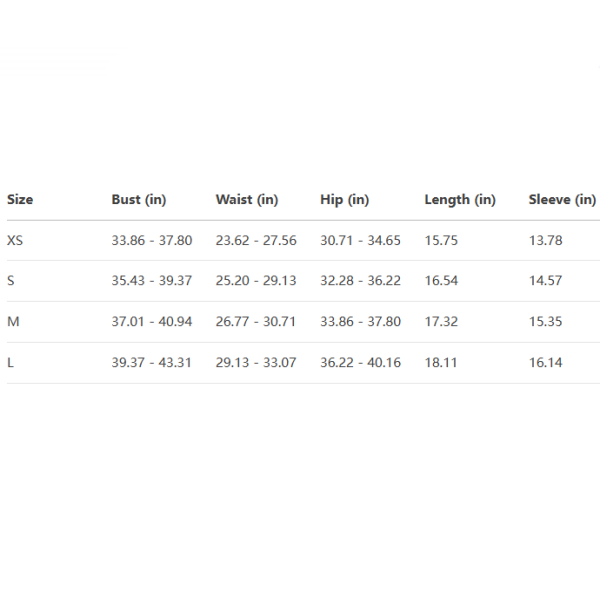Click the Sleeve (in) column header

coord(562,200)
